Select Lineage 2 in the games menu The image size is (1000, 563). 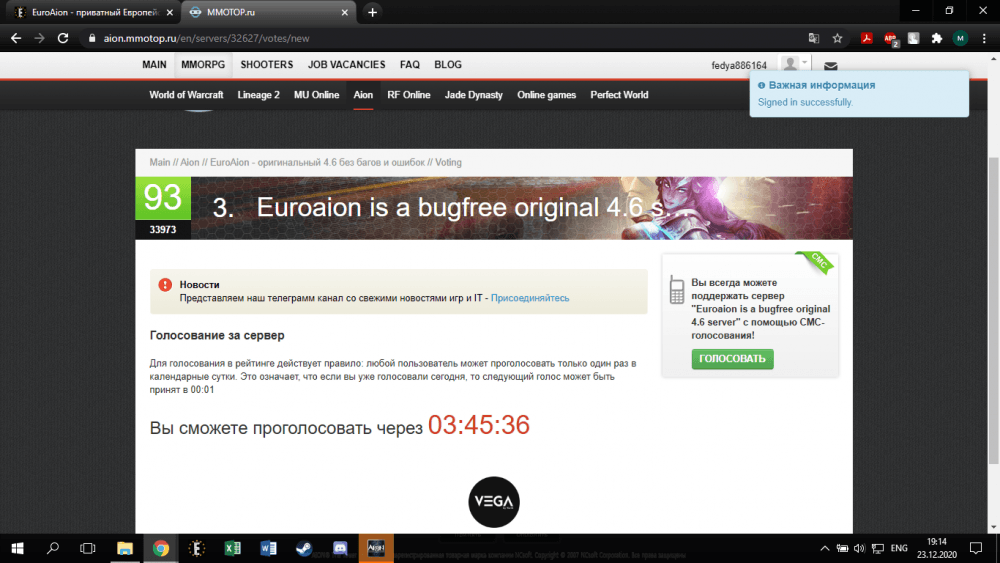pos(258,95)
